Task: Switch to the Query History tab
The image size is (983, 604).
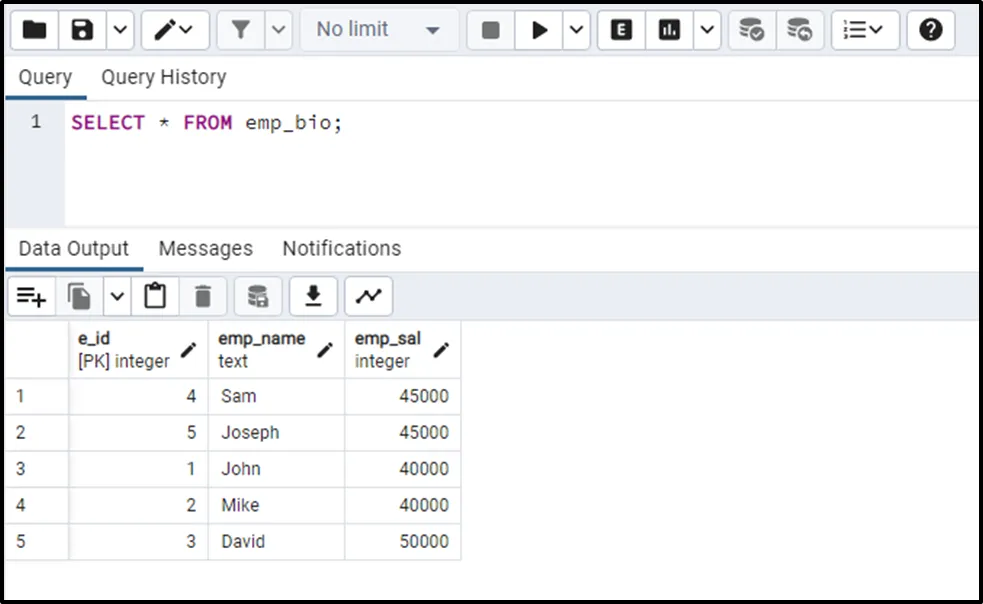Action: (x=163, y=77)
